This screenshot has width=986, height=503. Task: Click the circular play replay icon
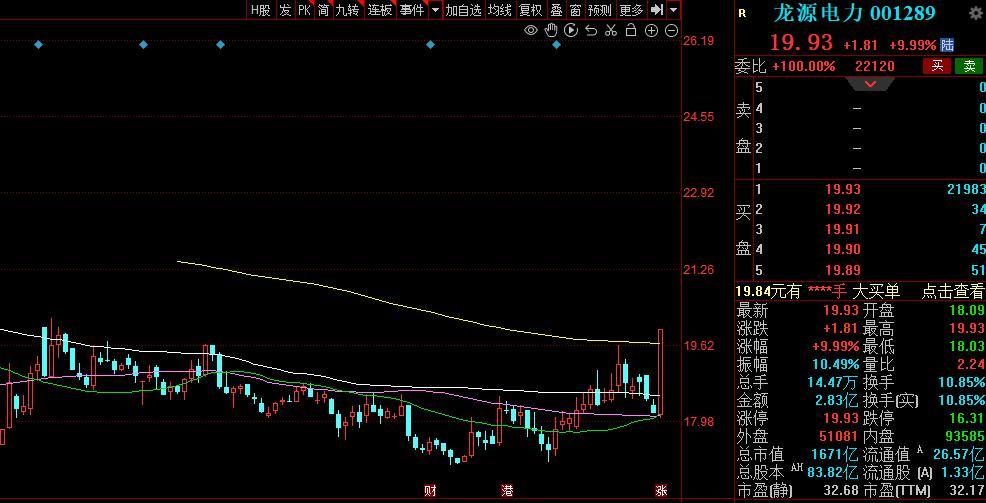pos(571,30)
